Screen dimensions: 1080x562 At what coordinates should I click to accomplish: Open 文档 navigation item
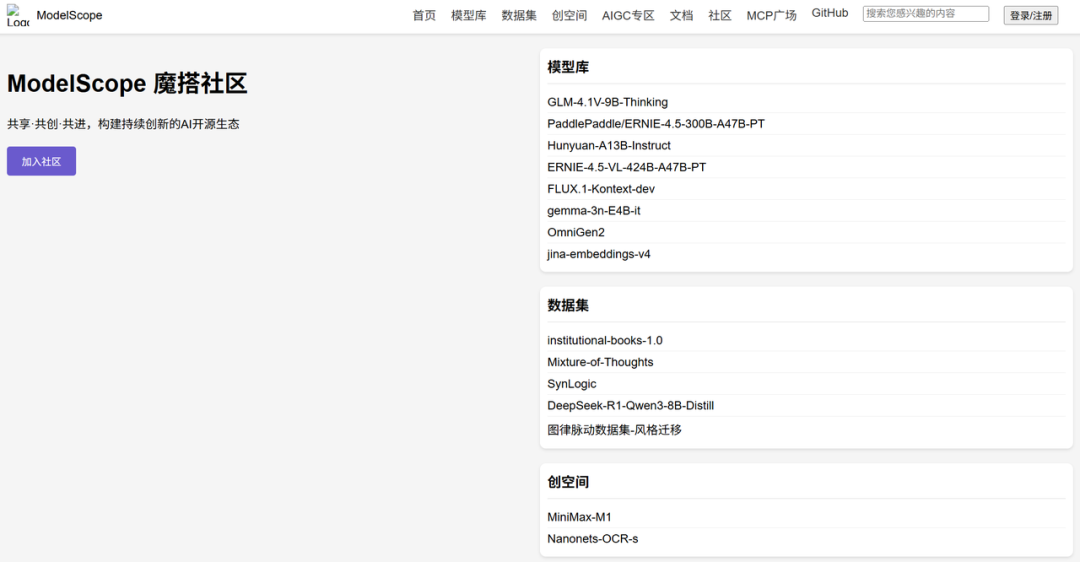pyautogui.click(x=681, y=15)
